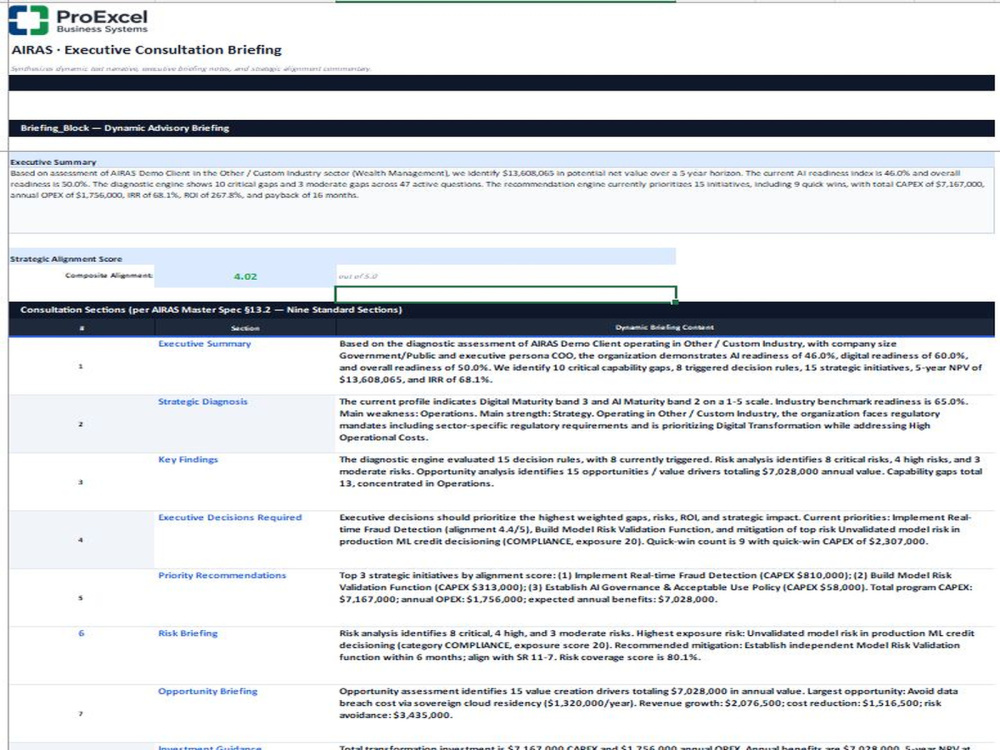Select the green 4.02 score value
The height and width of the screenshot is (750, 1000).
tap(245, 276)
